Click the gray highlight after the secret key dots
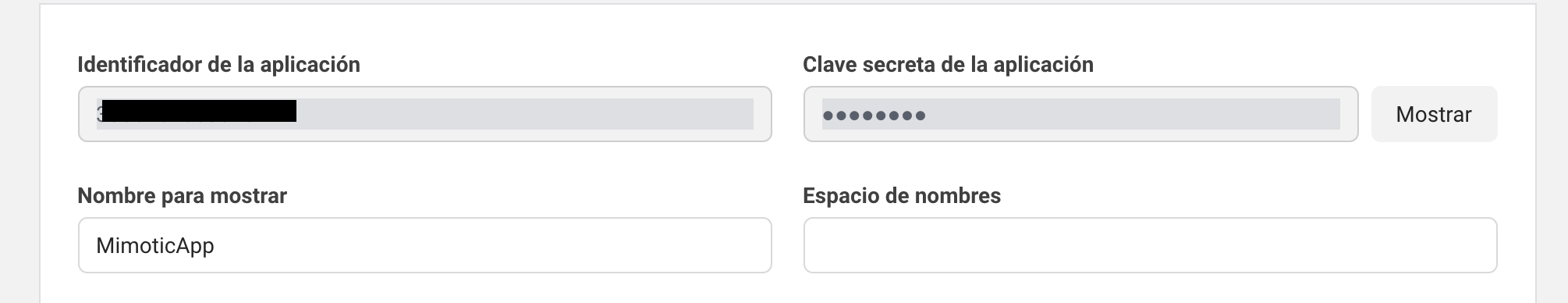This screenshot has height=303, width=1568. [1133, 114]
